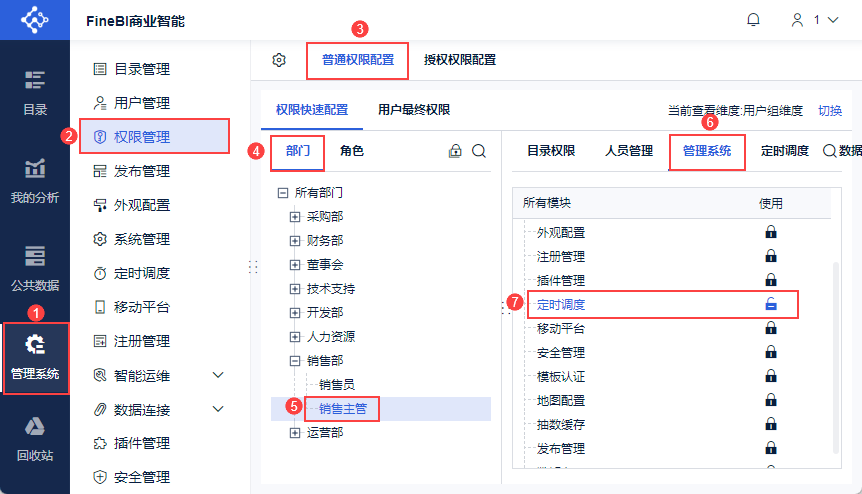The width and height of the screenshot is (862, 494).
Task: Expand the 智能运维 menu chevron
Action: pos(219,375)
